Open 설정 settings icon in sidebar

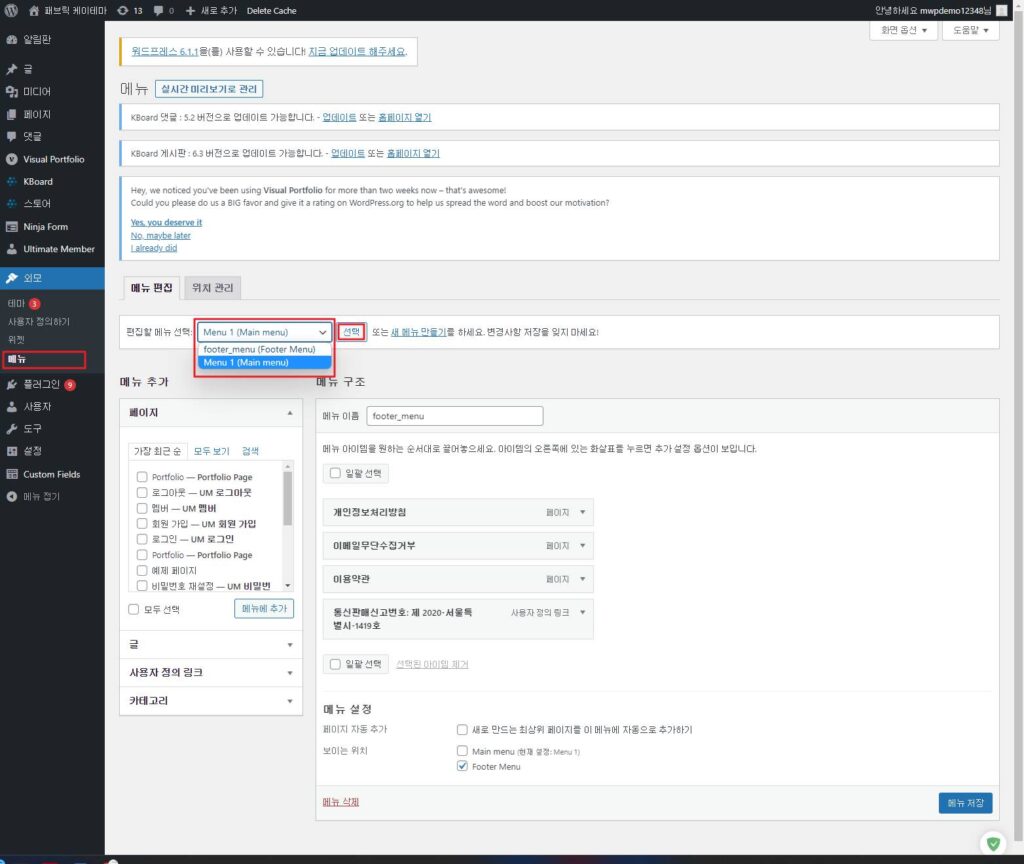(12, 451)
